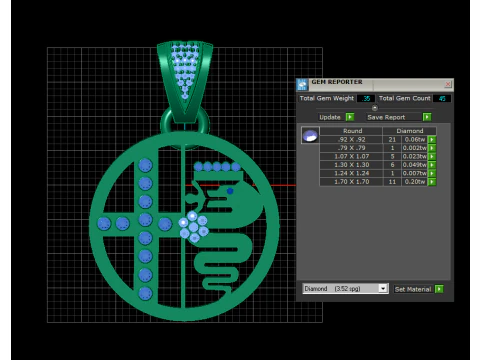Viewport: 480px width, 360px height.
Task: Select the blue eye gem on the serpent
Action: pyautogui.click(x=230, y=191)
